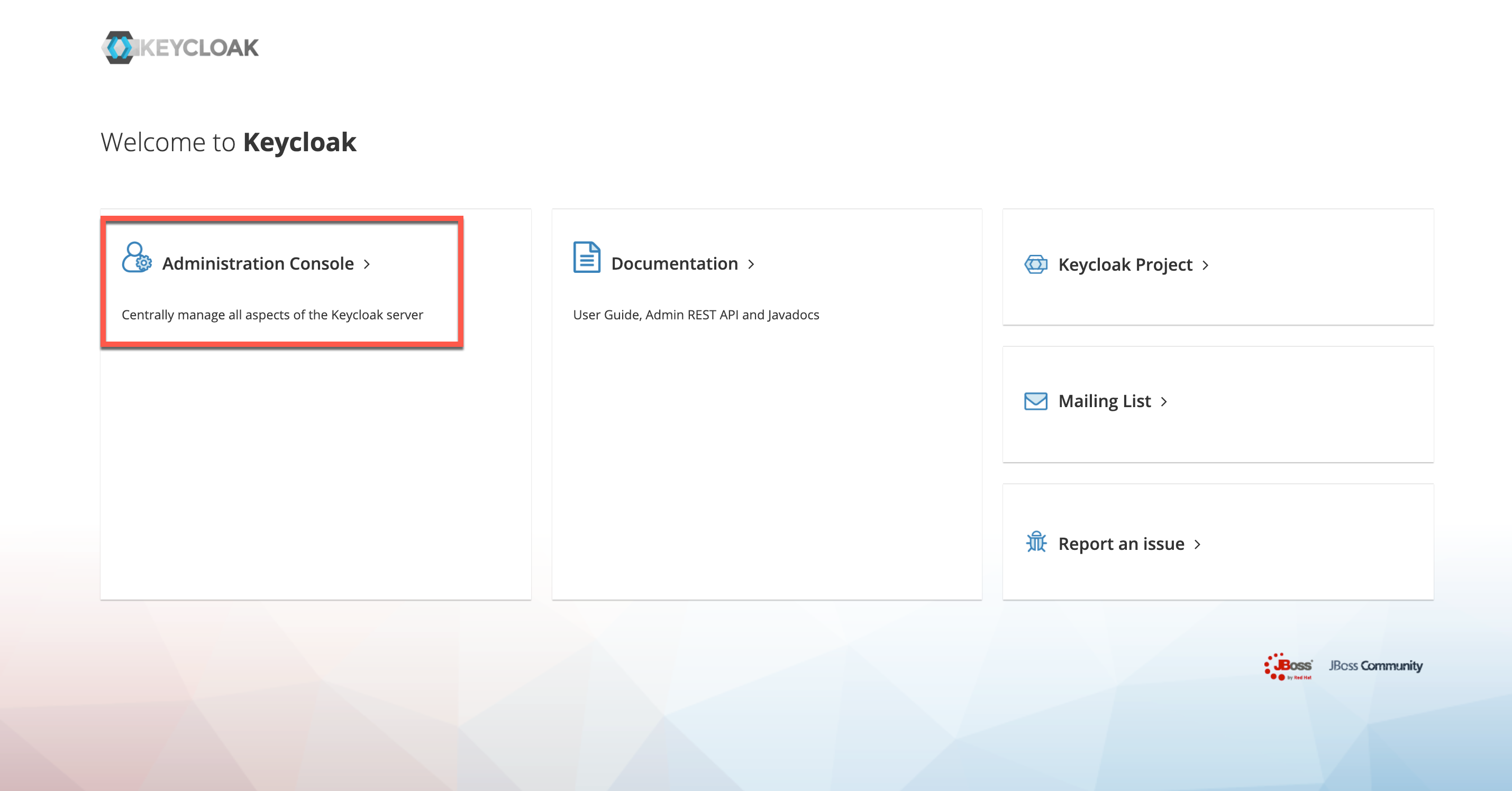
Task: Click the Administration Console user-gear icon
Action: point(137,257)
